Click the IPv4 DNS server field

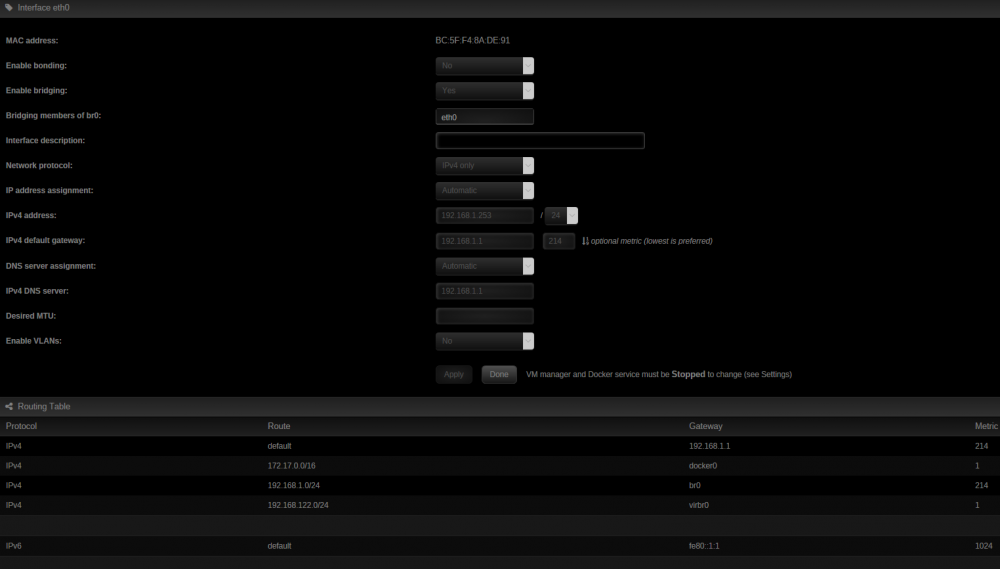(x=485, y=291)
